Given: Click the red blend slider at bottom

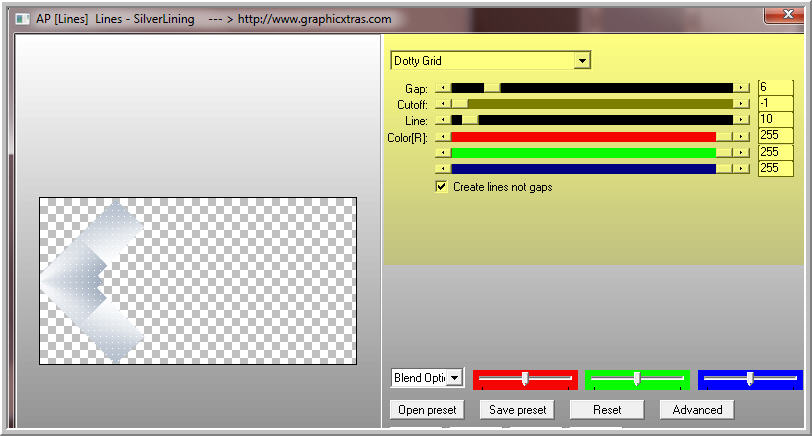Looking at the screenshot, I should 525,380.
